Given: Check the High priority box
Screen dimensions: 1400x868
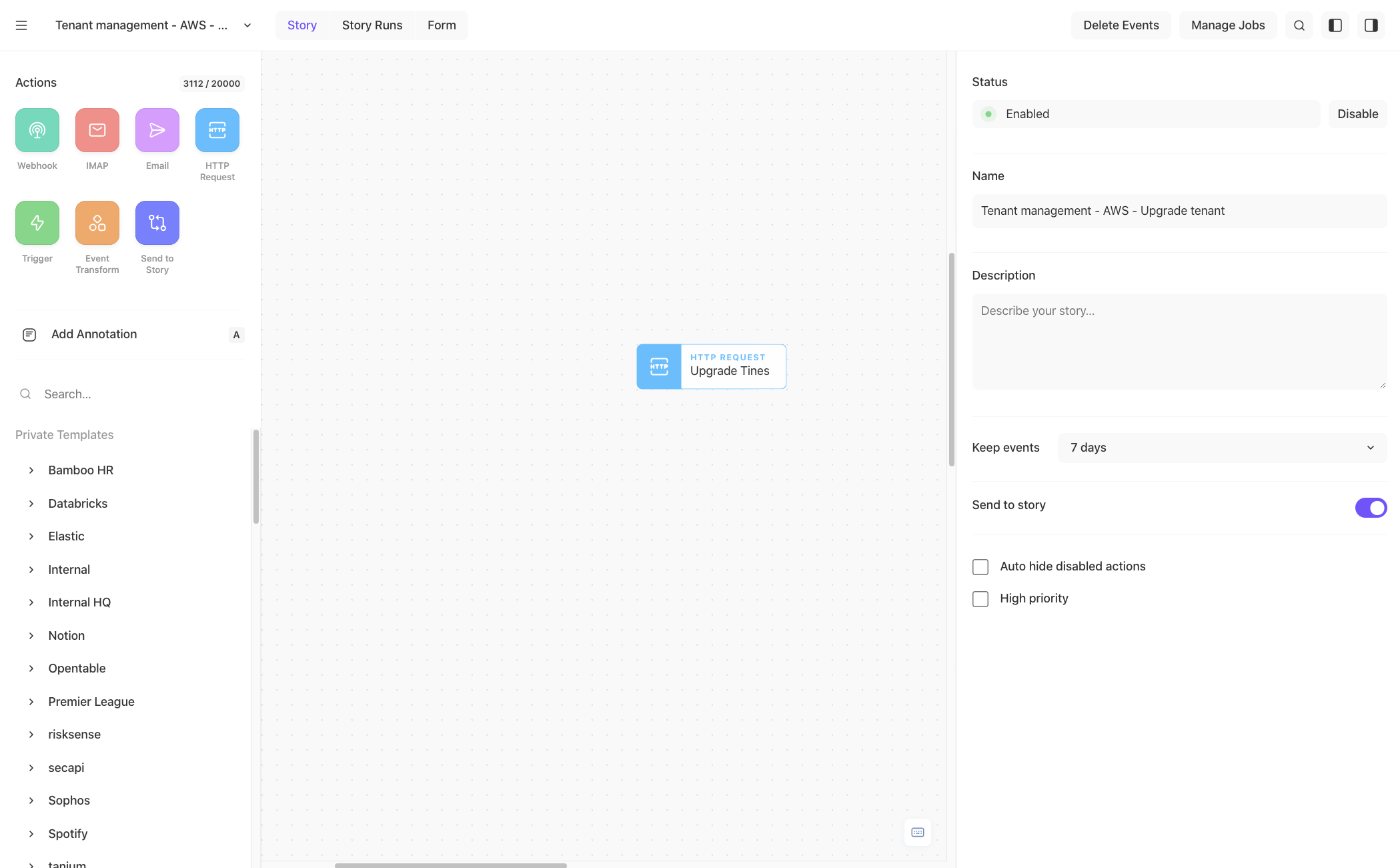Looking at the screenshot, I should tap(980, 599).
